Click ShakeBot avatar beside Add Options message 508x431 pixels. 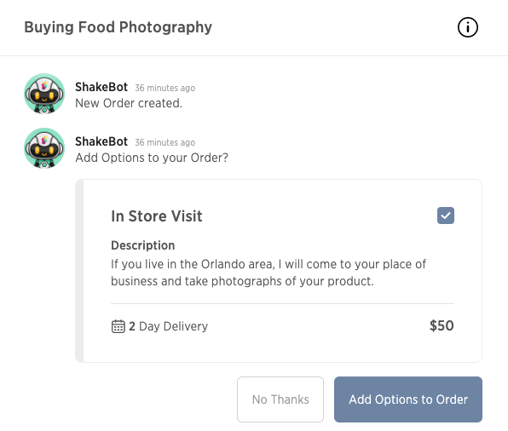(44, 148)
